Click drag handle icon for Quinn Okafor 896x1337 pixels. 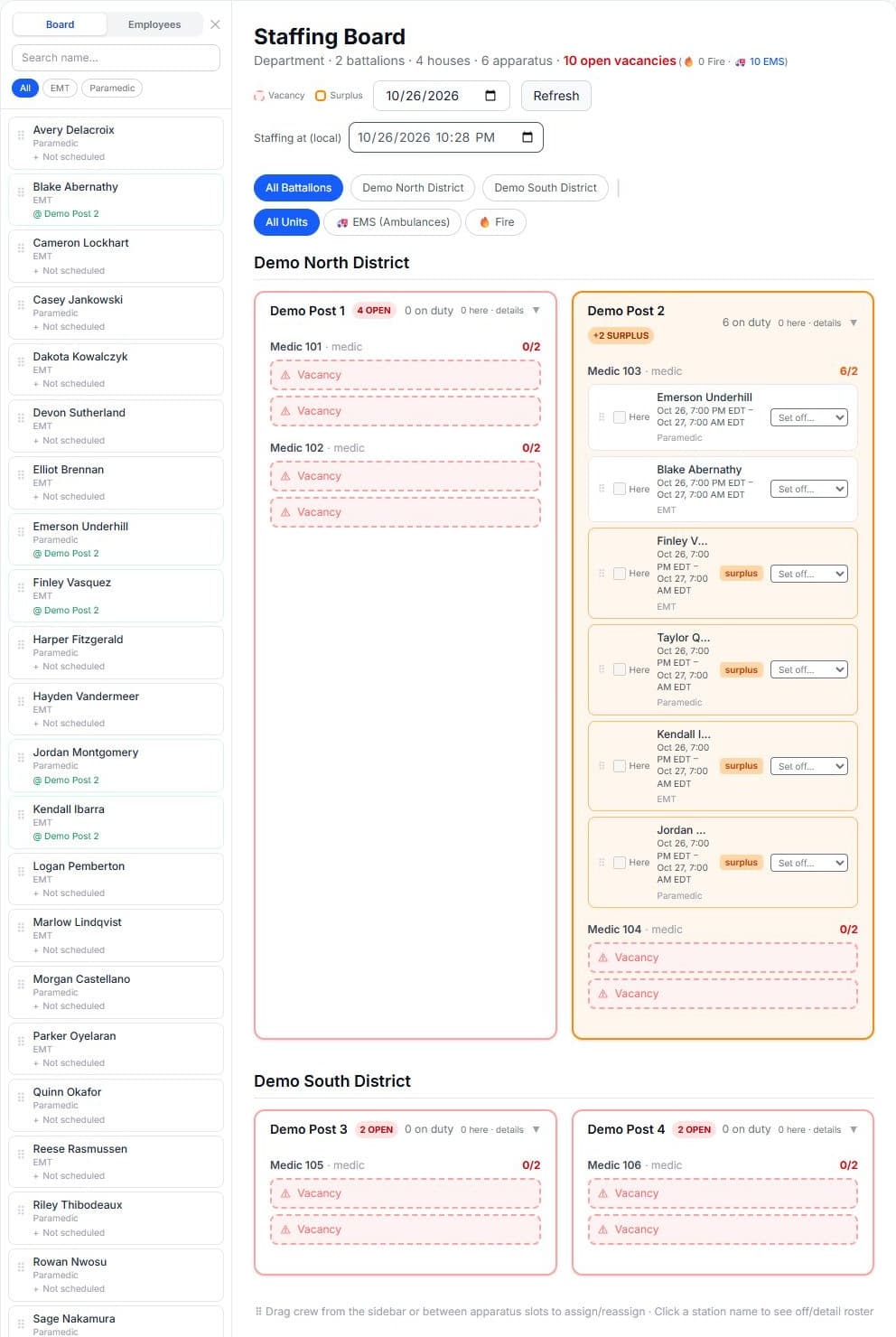point(21,1098)
